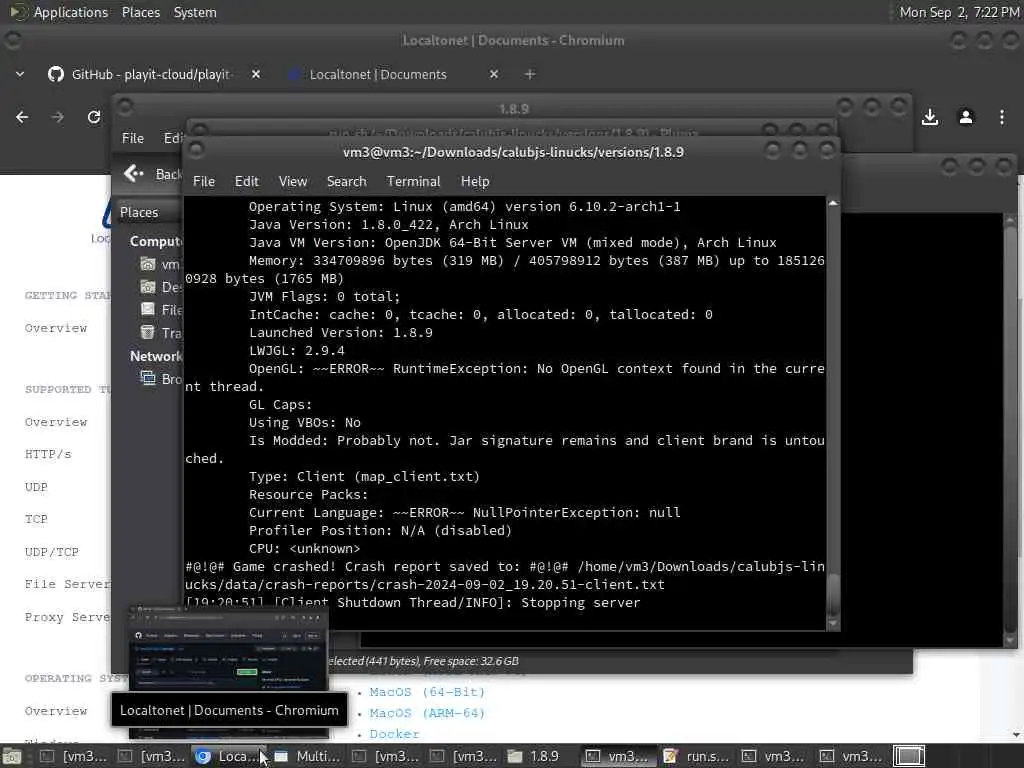Image resolution: width=1024 pixels, height=768 pixels.
Task: Open Overview under Supported section
Action: pyautogui.click(x=56, y=422)
